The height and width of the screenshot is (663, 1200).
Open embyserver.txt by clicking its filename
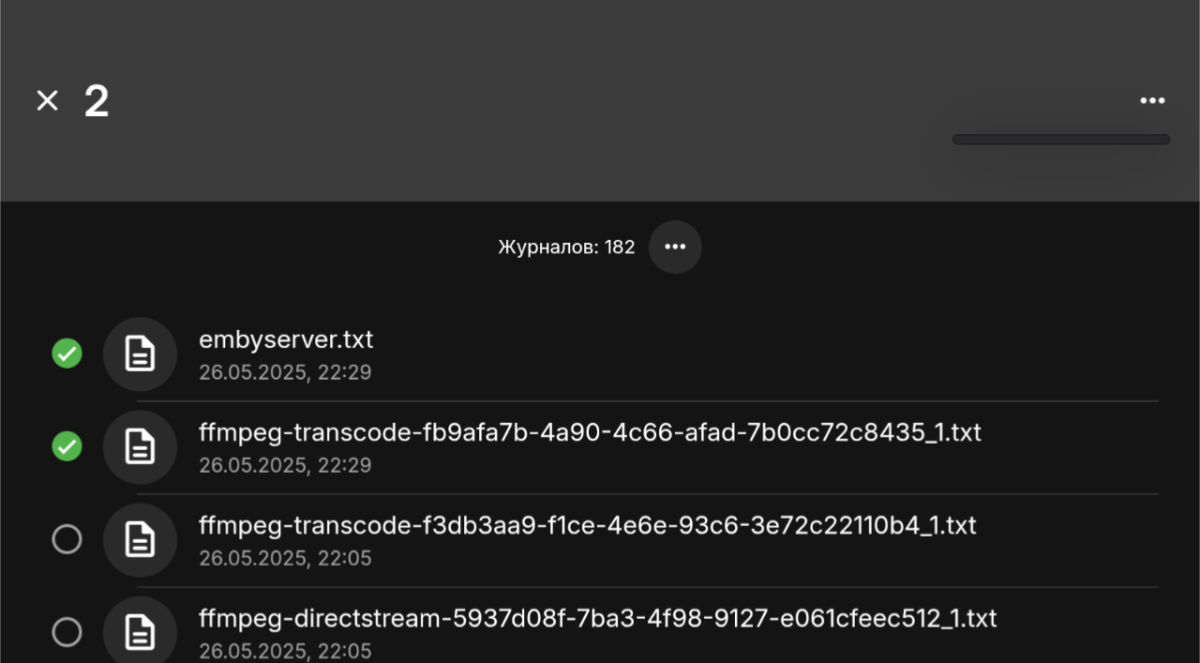click(286, 339)
